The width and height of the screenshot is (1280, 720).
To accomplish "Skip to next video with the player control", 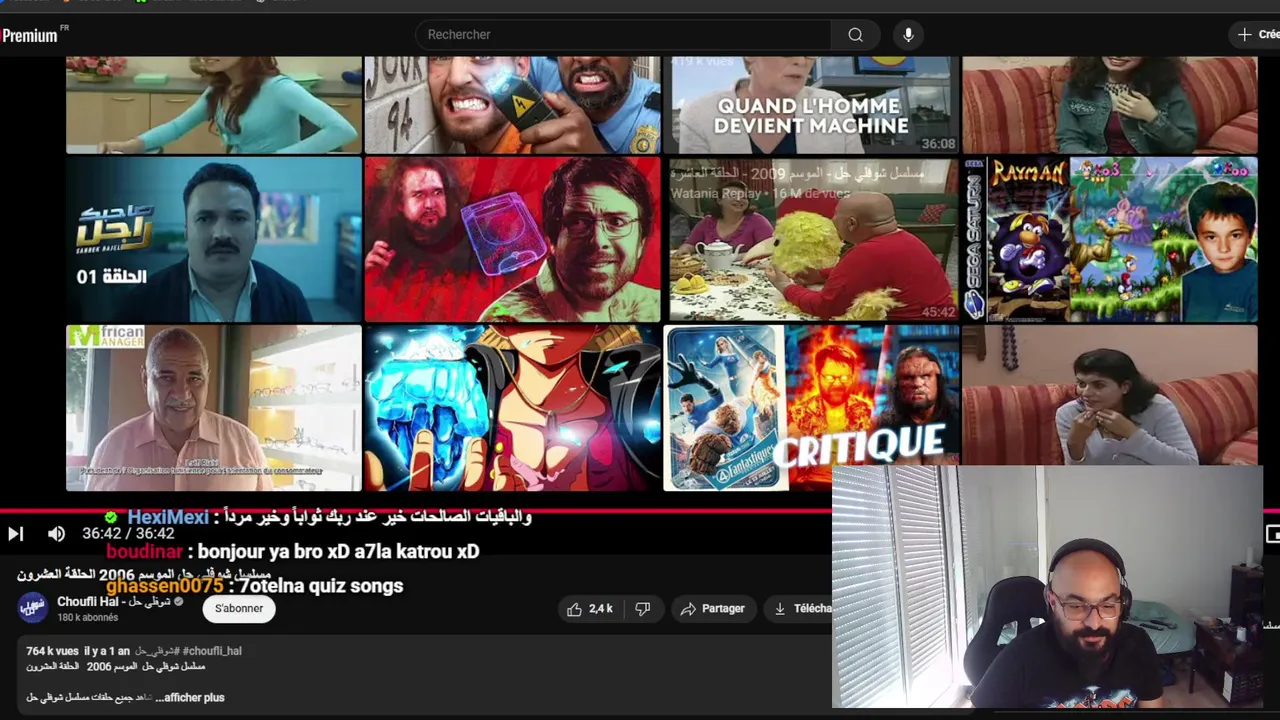I will (x=15, y=534).
